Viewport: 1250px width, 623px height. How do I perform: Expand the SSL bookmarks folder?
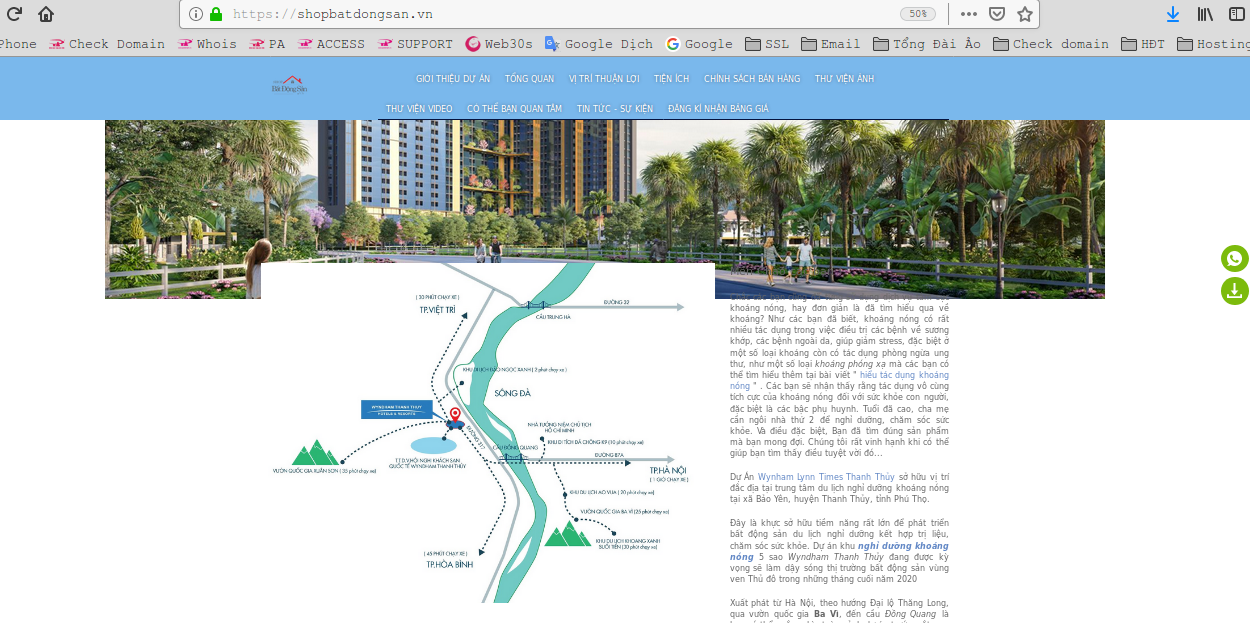coord(767,44)
